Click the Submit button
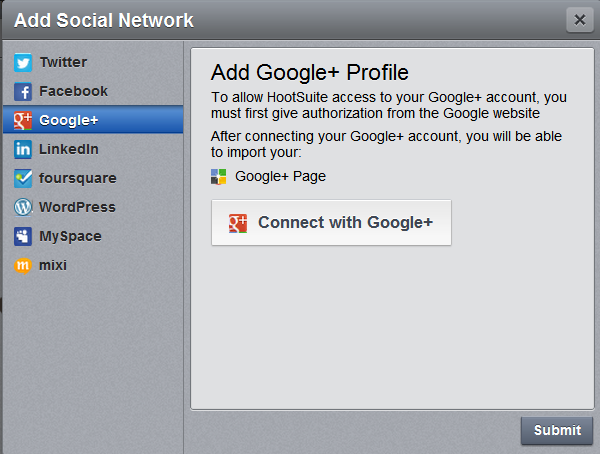Viewport: 600px width, 454px height. coord(557,431)
